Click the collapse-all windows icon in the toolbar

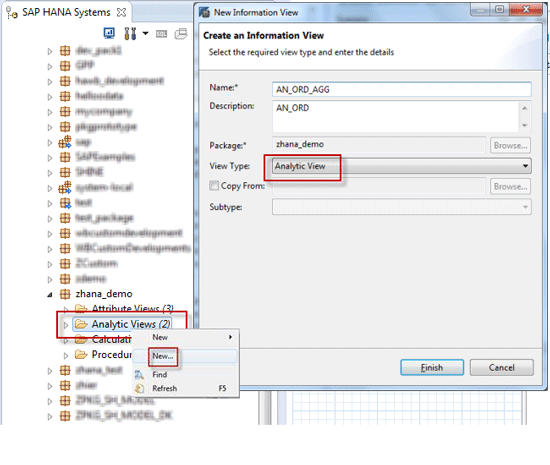pos(181,34)
